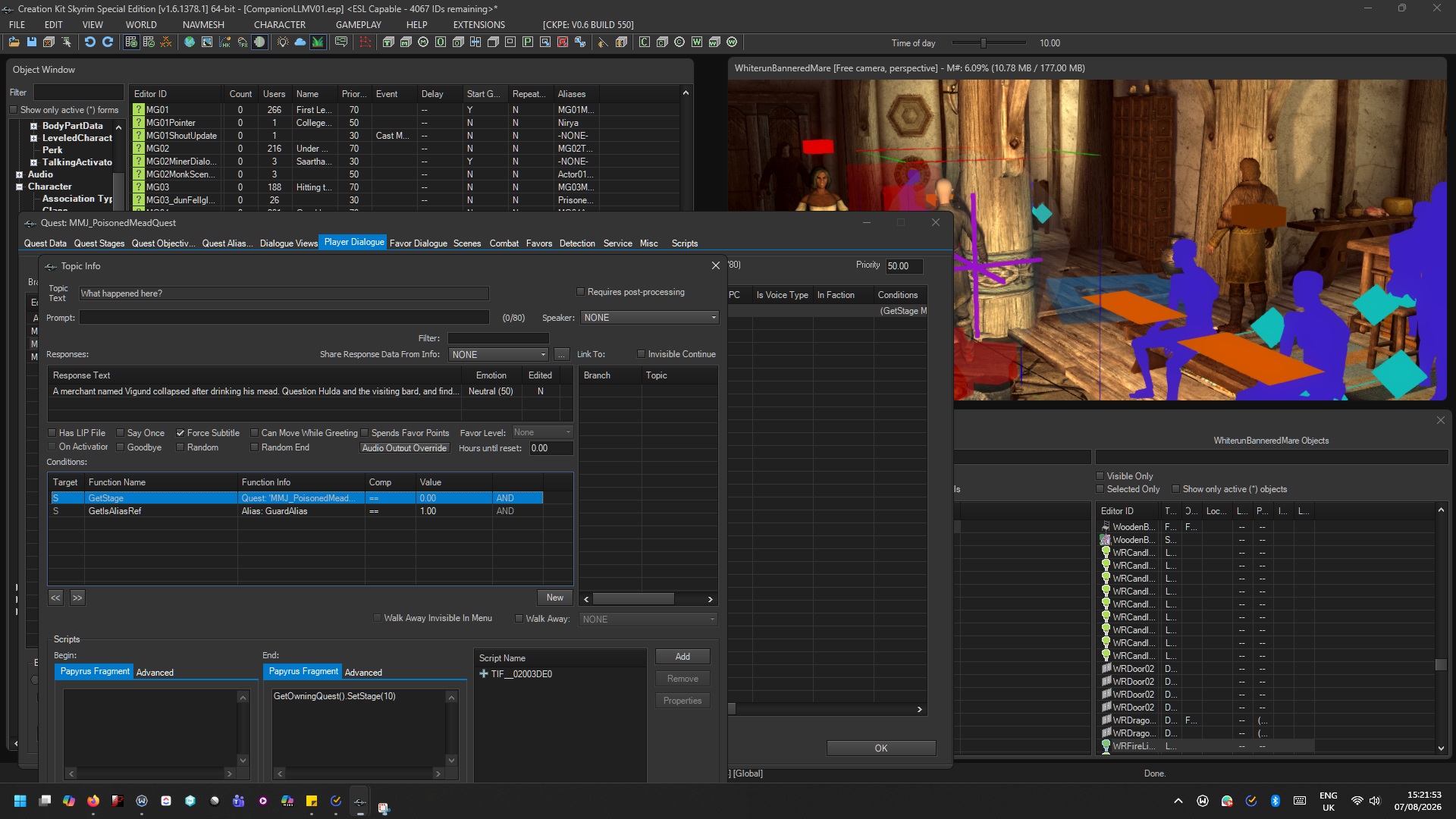The image size is (1456, 819).
Task: Click the red navmesh toolbar icon
Action: (x=366, y=42)
